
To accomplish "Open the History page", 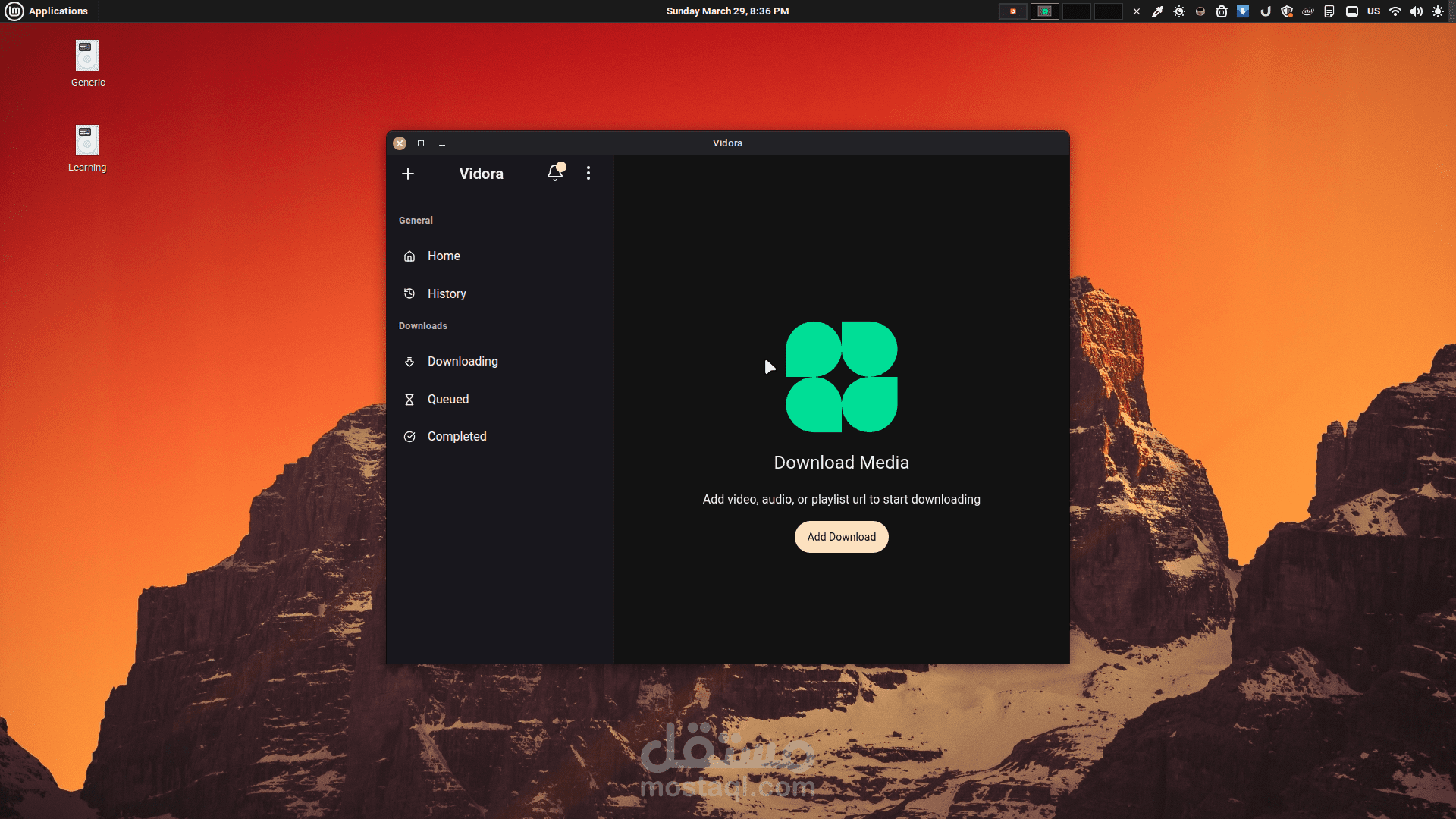I will (446, 293).
